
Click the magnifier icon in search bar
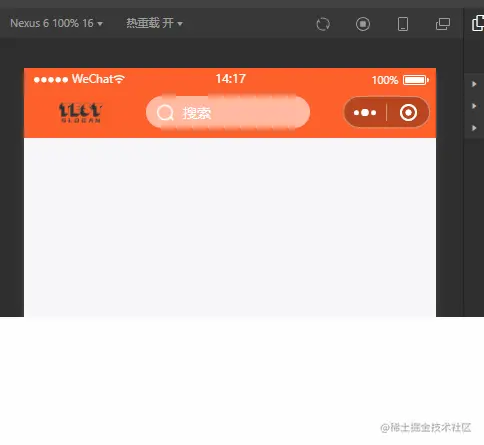(x=165, y=113)
